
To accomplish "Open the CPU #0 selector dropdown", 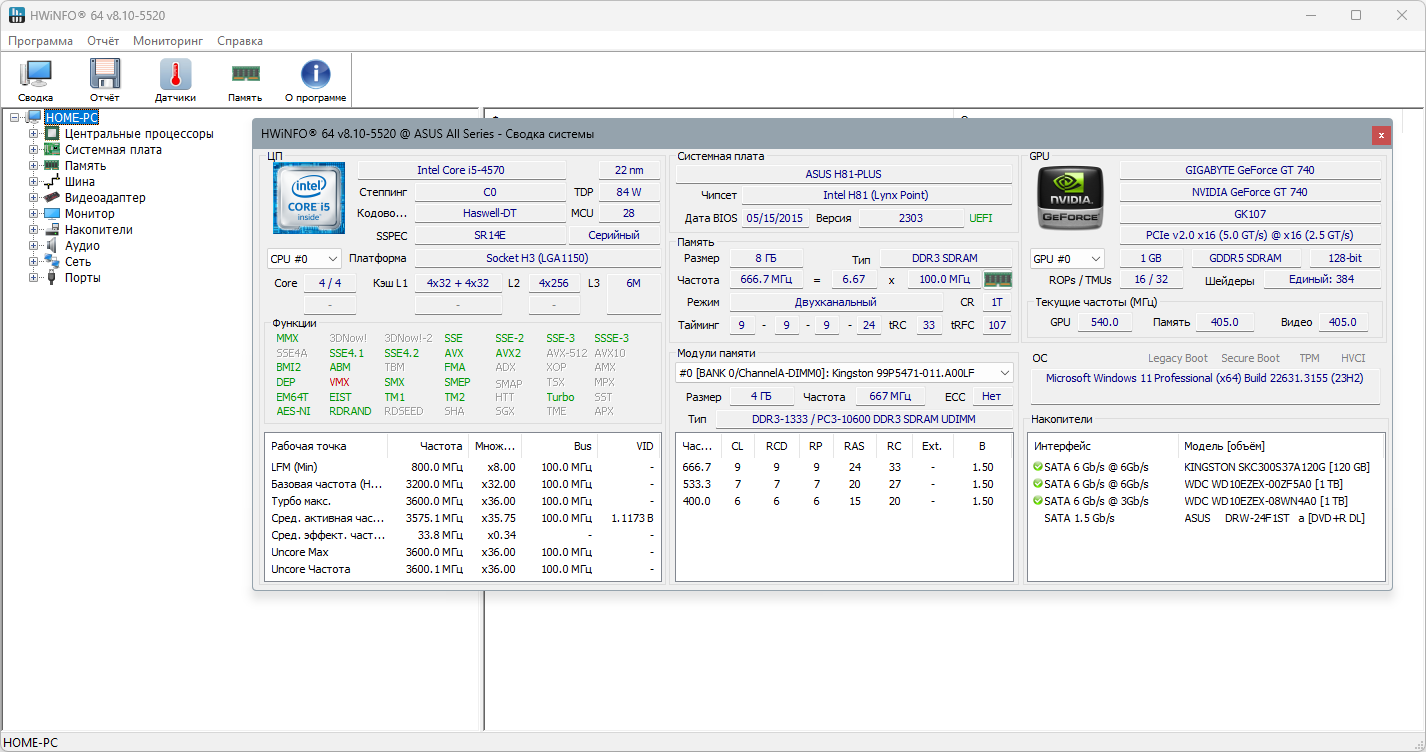I will coord(304,259).
